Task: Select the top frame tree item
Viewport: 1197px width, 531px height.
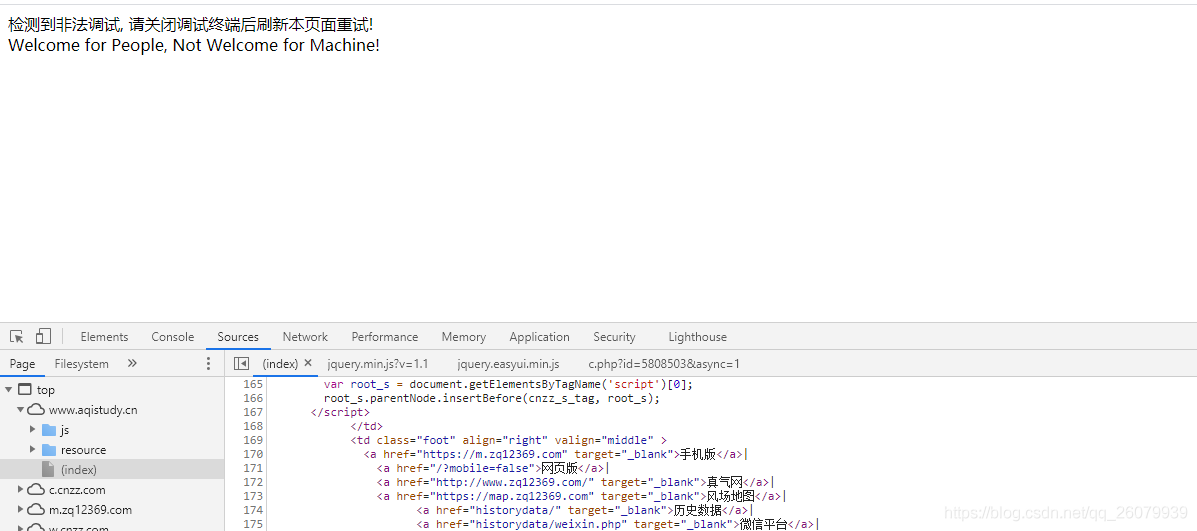Action: (46, 390)
